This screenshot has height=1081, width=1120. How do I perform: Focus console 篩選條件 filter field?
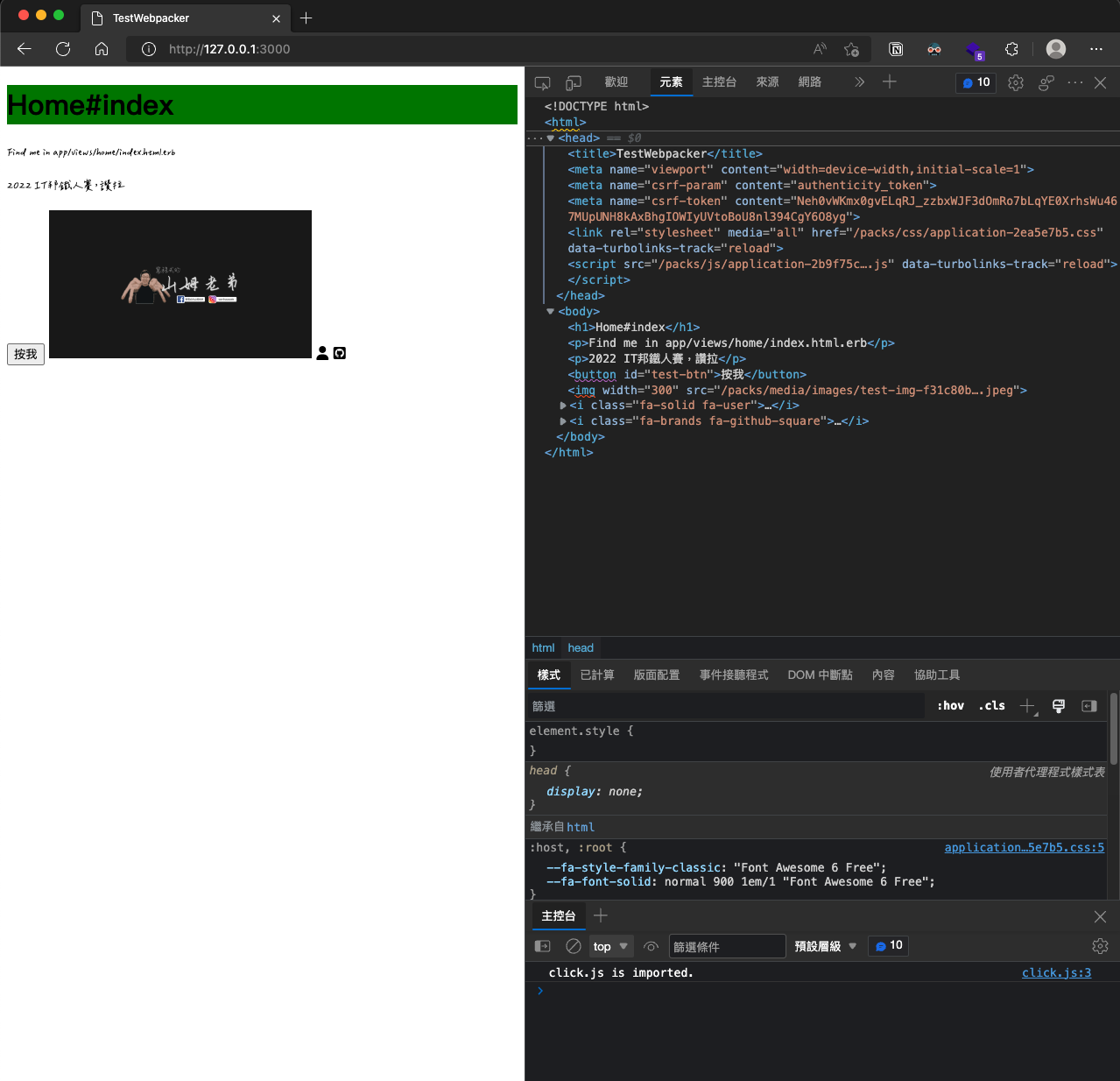coord(727,946)
